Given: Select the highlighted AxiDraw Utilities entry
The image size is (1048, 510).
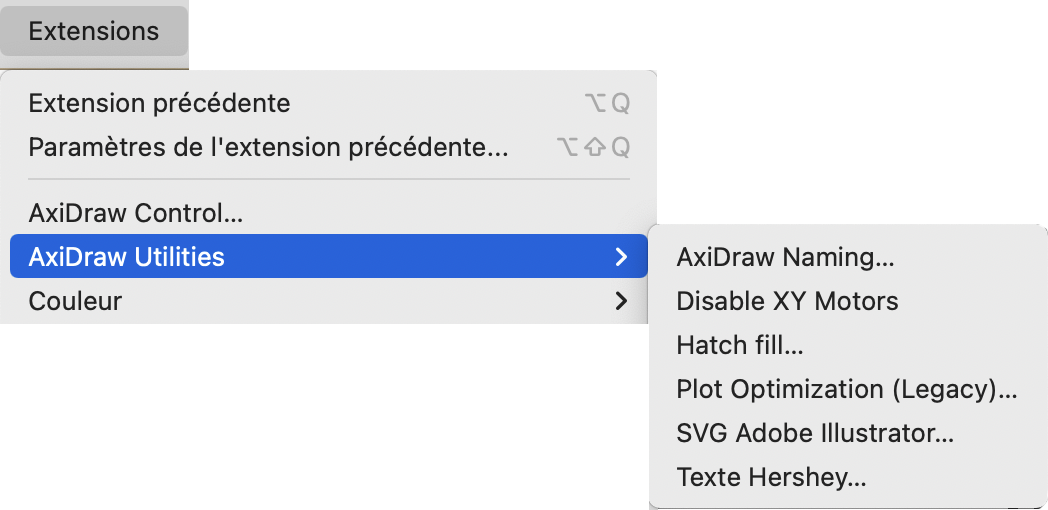Looking at the screenshot, I should 127,257.
